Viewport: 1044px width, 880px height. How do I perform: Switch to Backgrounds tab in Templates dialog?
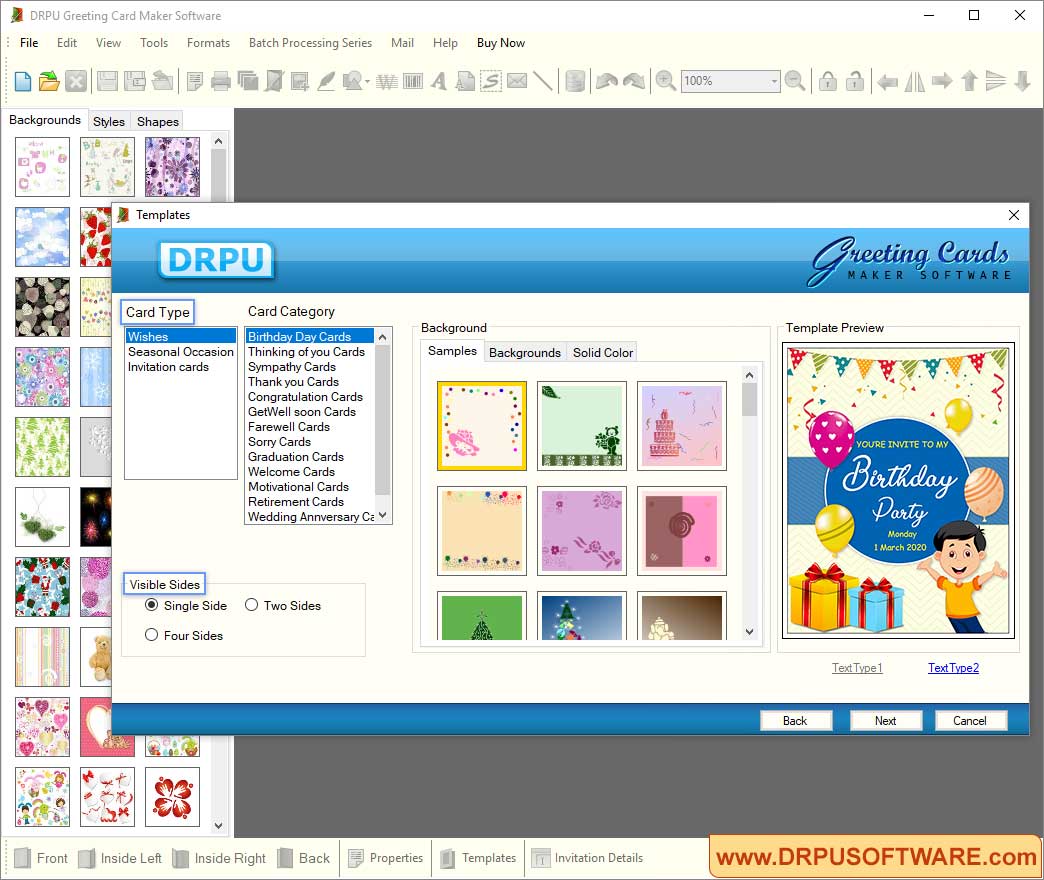(525, 352)
